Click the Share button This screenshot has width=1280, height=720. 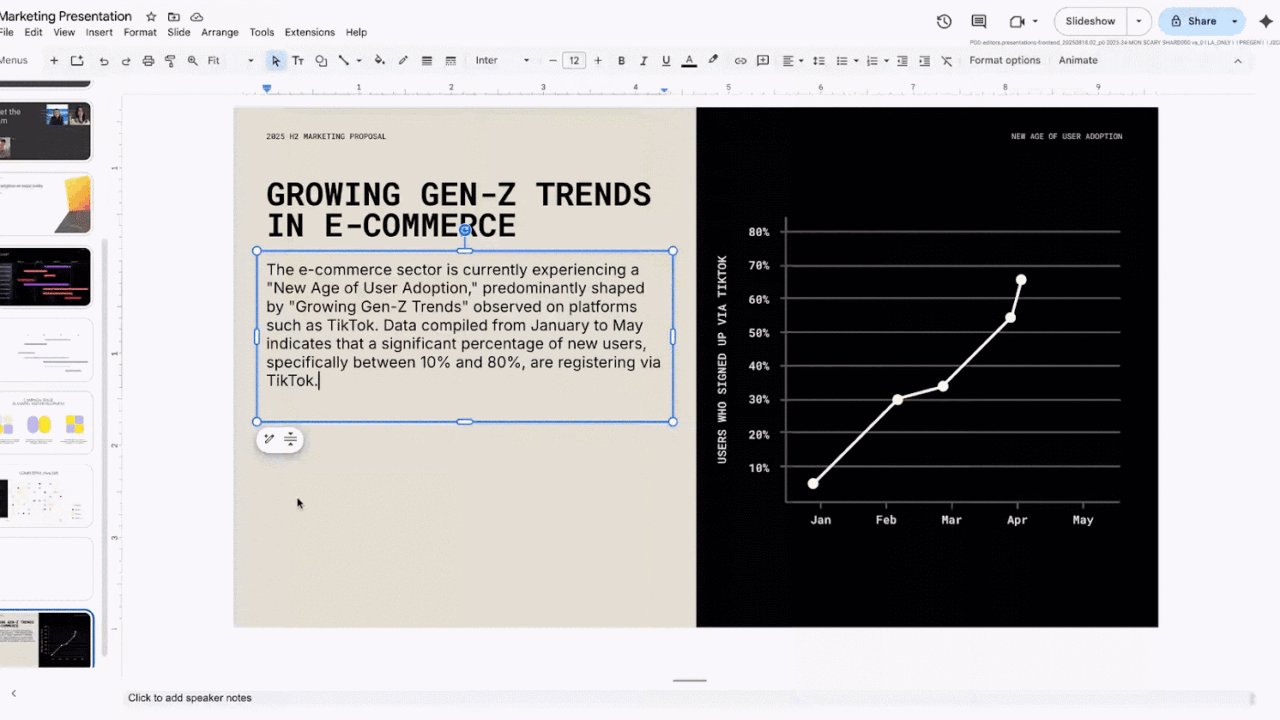point(1193,21)
